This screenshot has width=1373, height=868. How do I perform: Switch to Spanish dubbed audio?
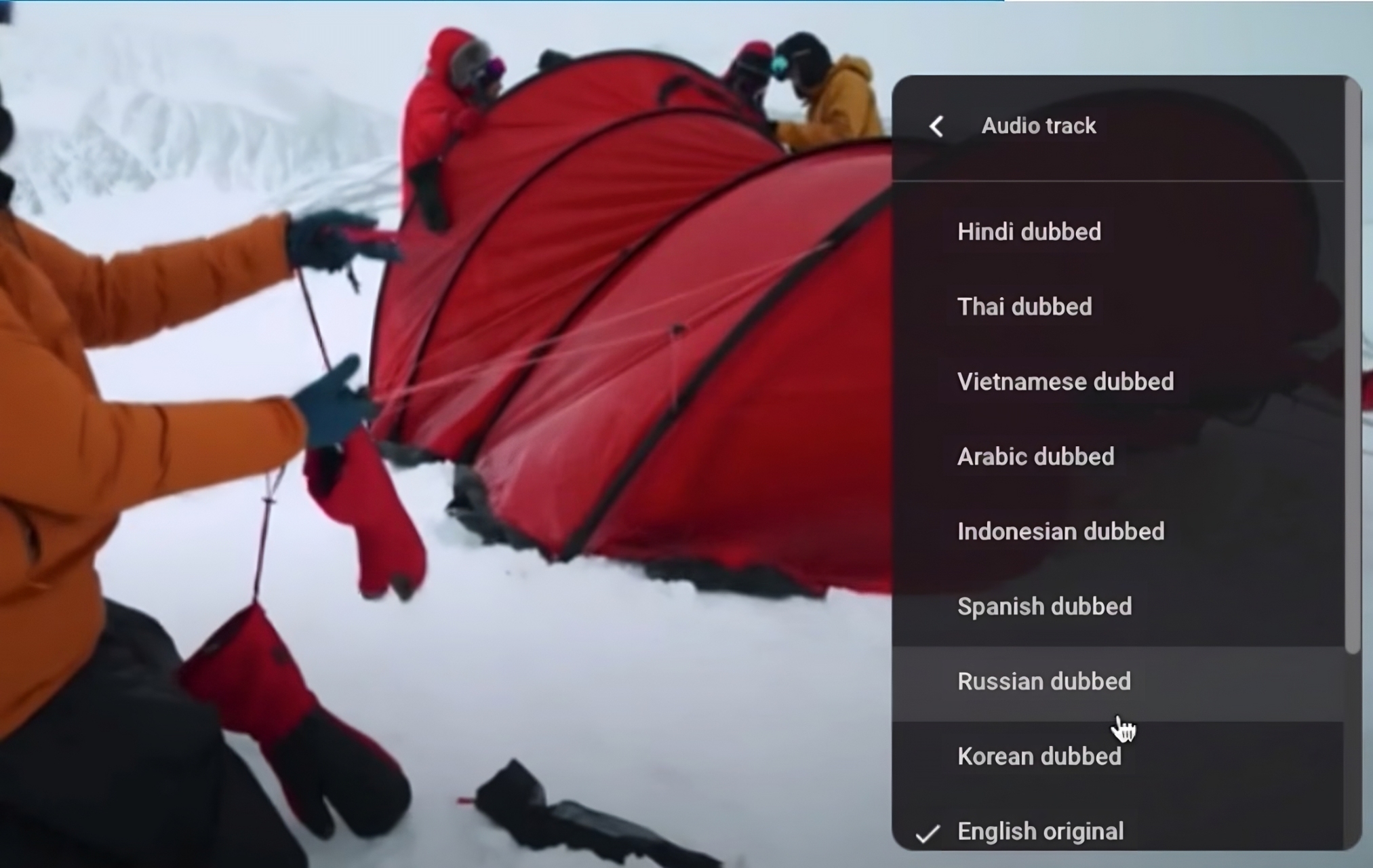click(x=1044, y=605)
